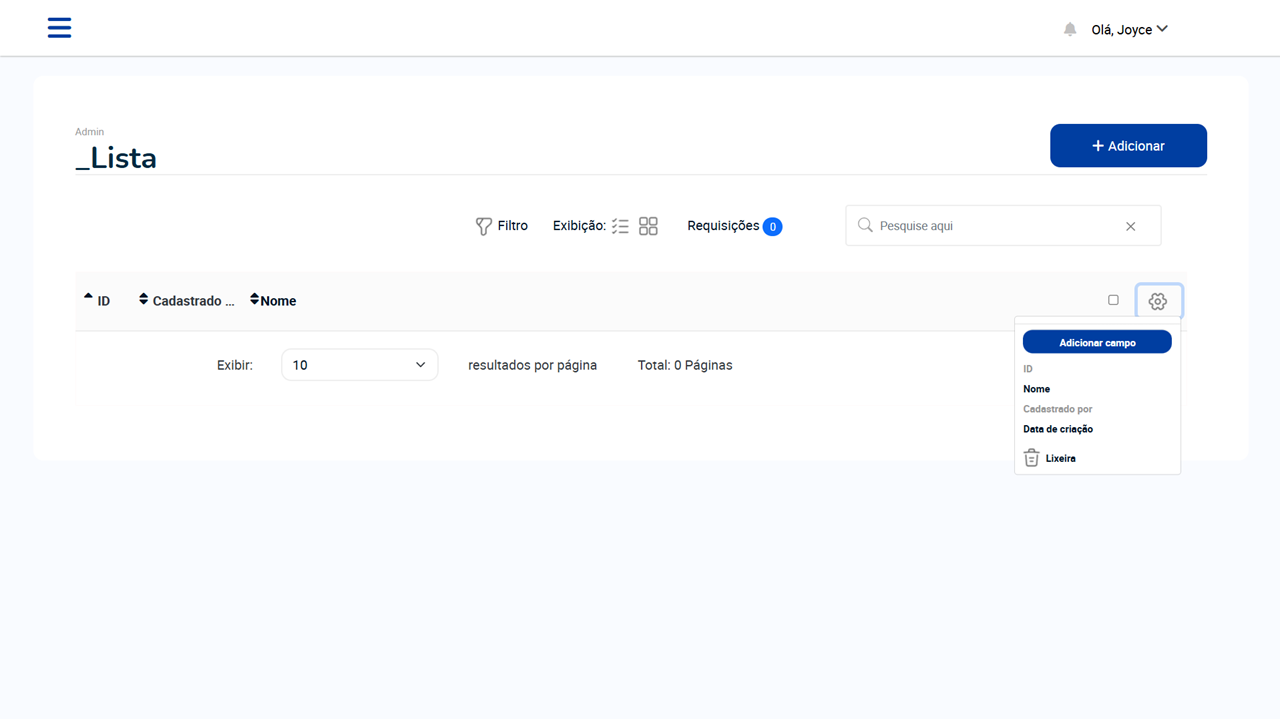Image resolution: width=1280 pixels, height=720 pixels.
Task: Click the Exibir: label
Action: point(235,365)
